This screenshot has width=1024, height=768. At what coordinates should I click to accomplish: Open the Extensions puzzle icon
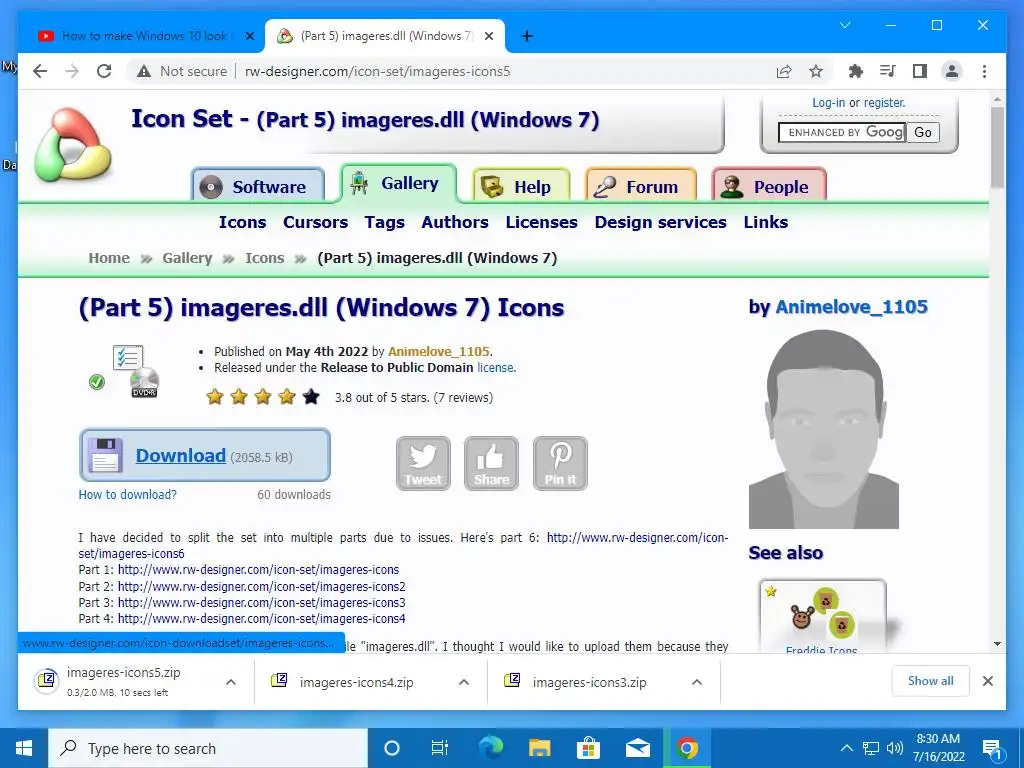point(856,71)
